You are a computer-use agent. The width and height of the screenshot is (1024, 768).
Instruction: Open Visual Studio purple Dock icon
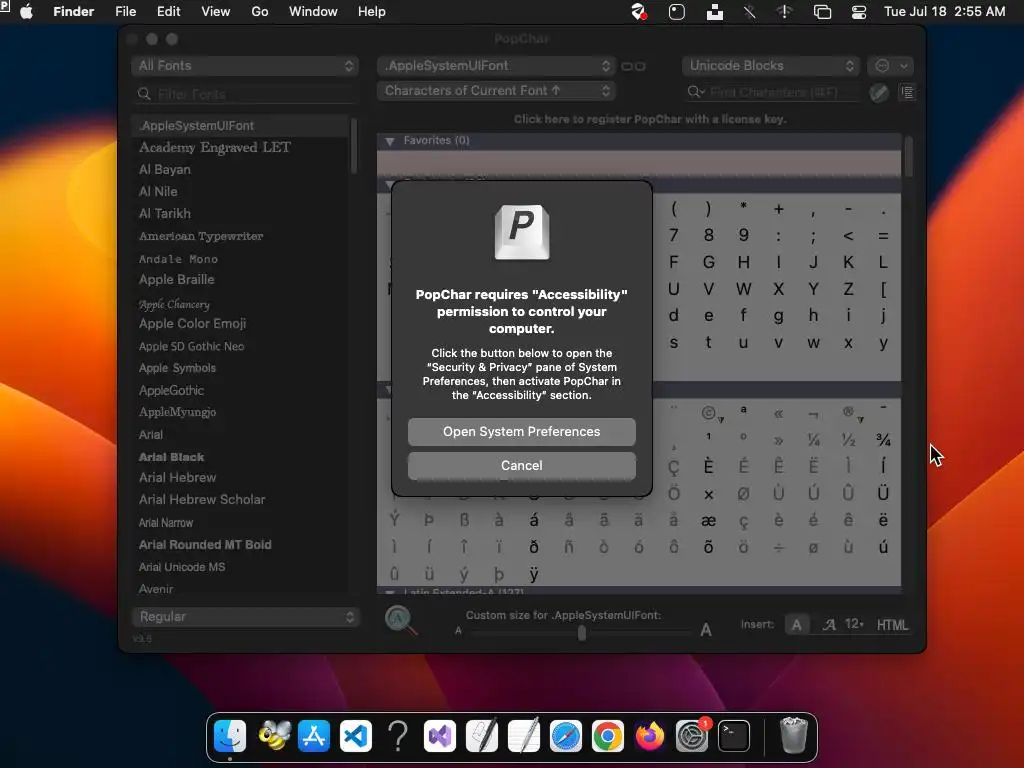coord(440,736)
